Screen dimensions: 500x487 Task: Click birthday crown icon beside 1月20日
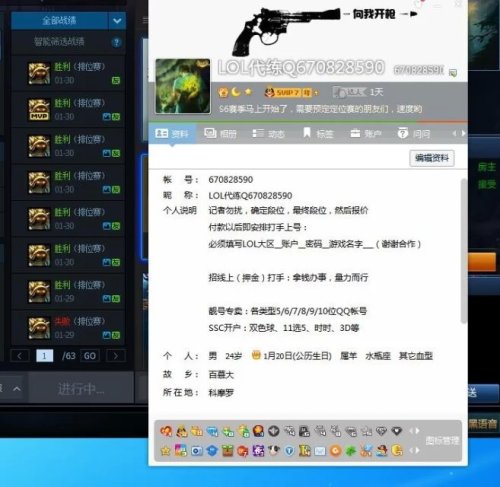tap(256, 355)
